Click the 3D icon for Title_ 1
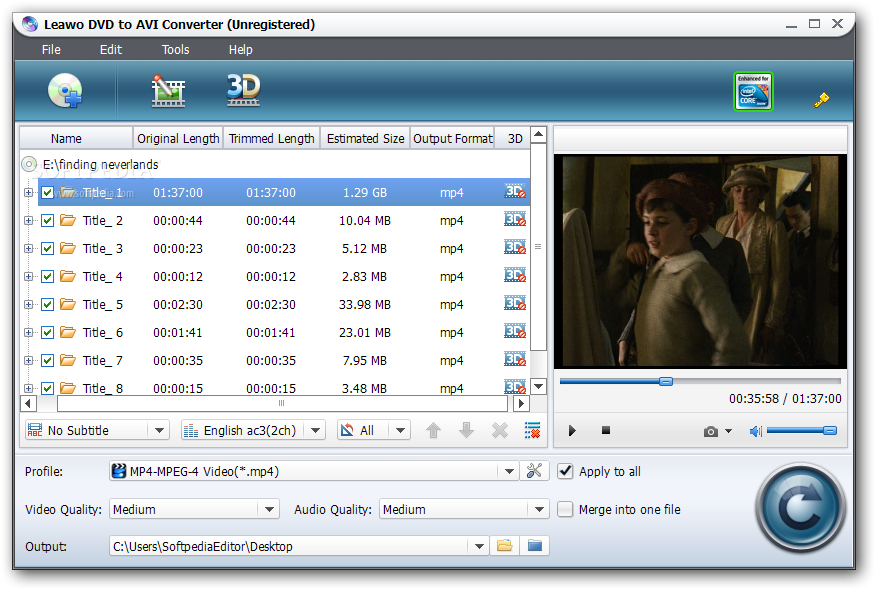Image resolution: width=876 pixels, height=590 pixels. click(x=515, y=192)
